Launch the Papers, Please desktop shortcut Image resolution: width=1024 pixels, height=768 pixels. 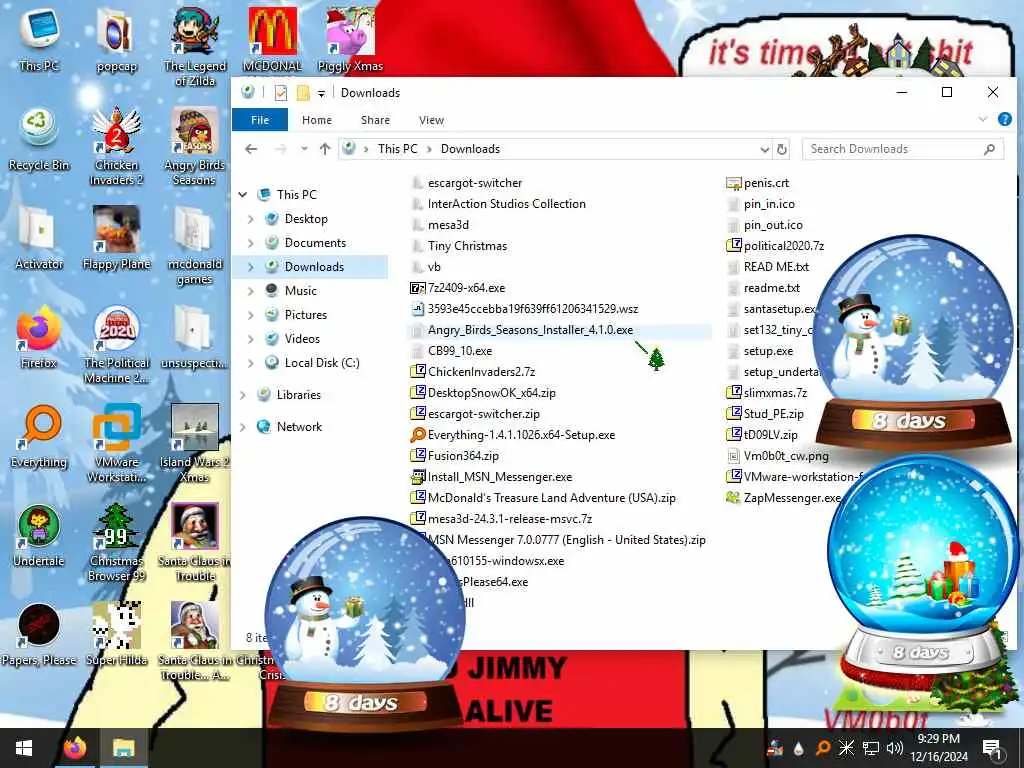coord(39,634)
